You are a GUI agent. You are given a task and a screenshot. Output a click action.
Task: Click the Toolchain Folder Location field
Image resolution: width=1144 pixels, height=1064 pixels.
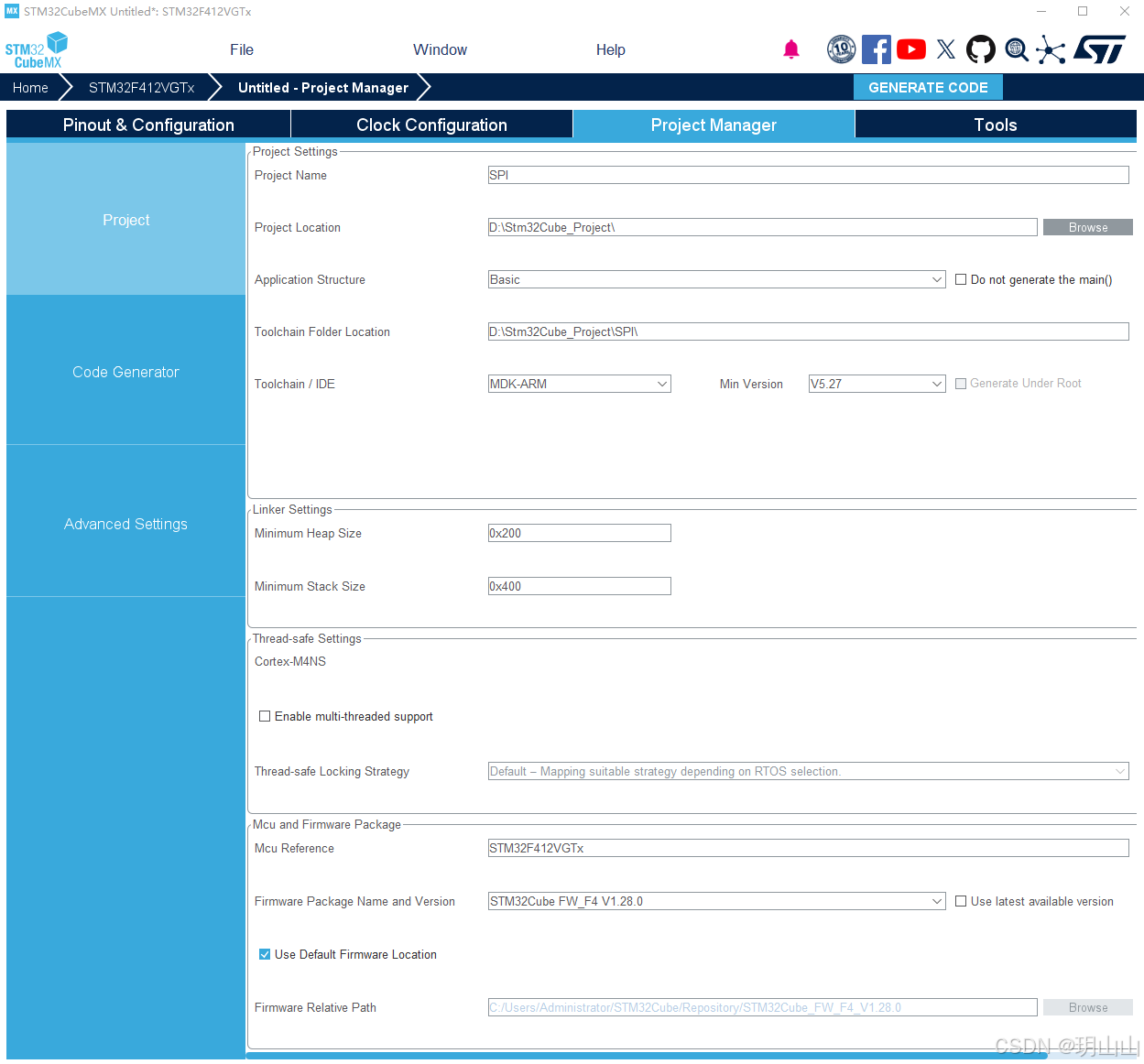coord(808,331)
